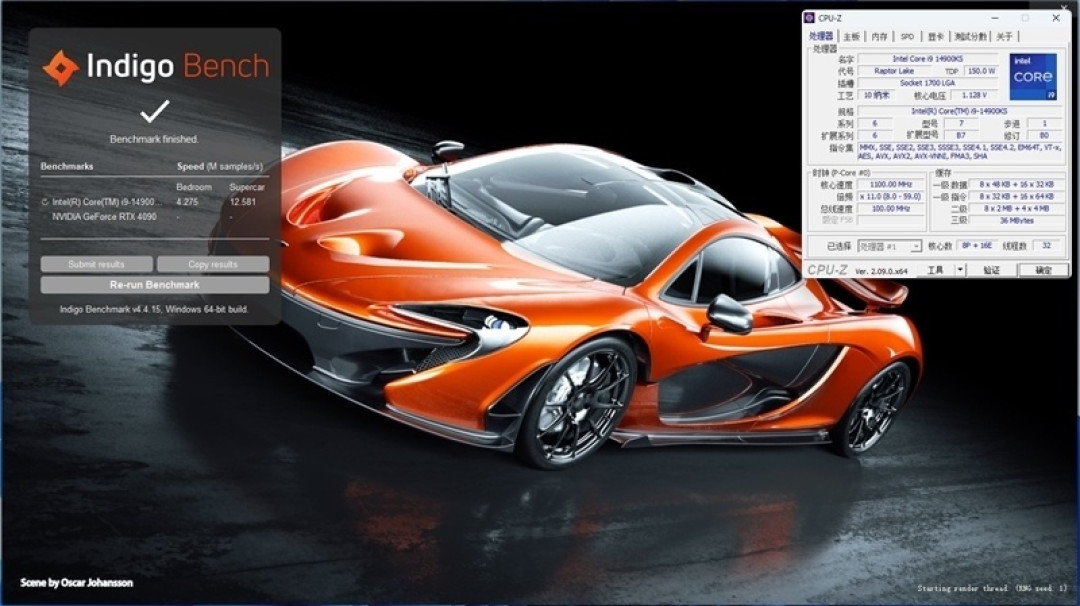Open the 处理器 tab in CPU-Z
The height and width of the screenshot is (606, 1080).
(820, 36)
